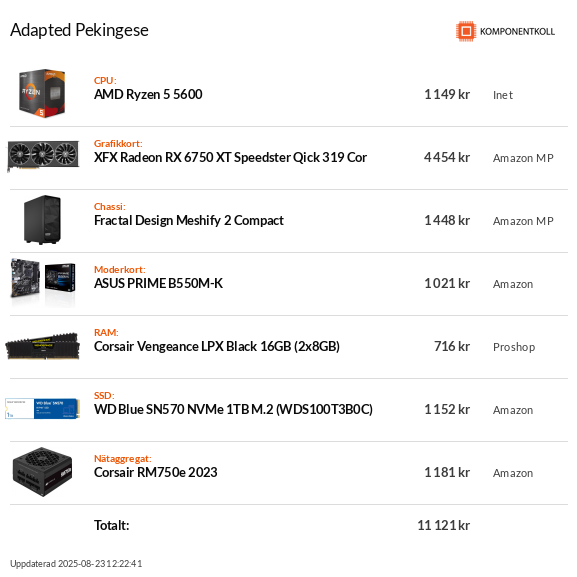Viewport: 577px width, 577px height.
Task: Open the ASUS PRIME B550M-K product
Action: coord(158,283)
